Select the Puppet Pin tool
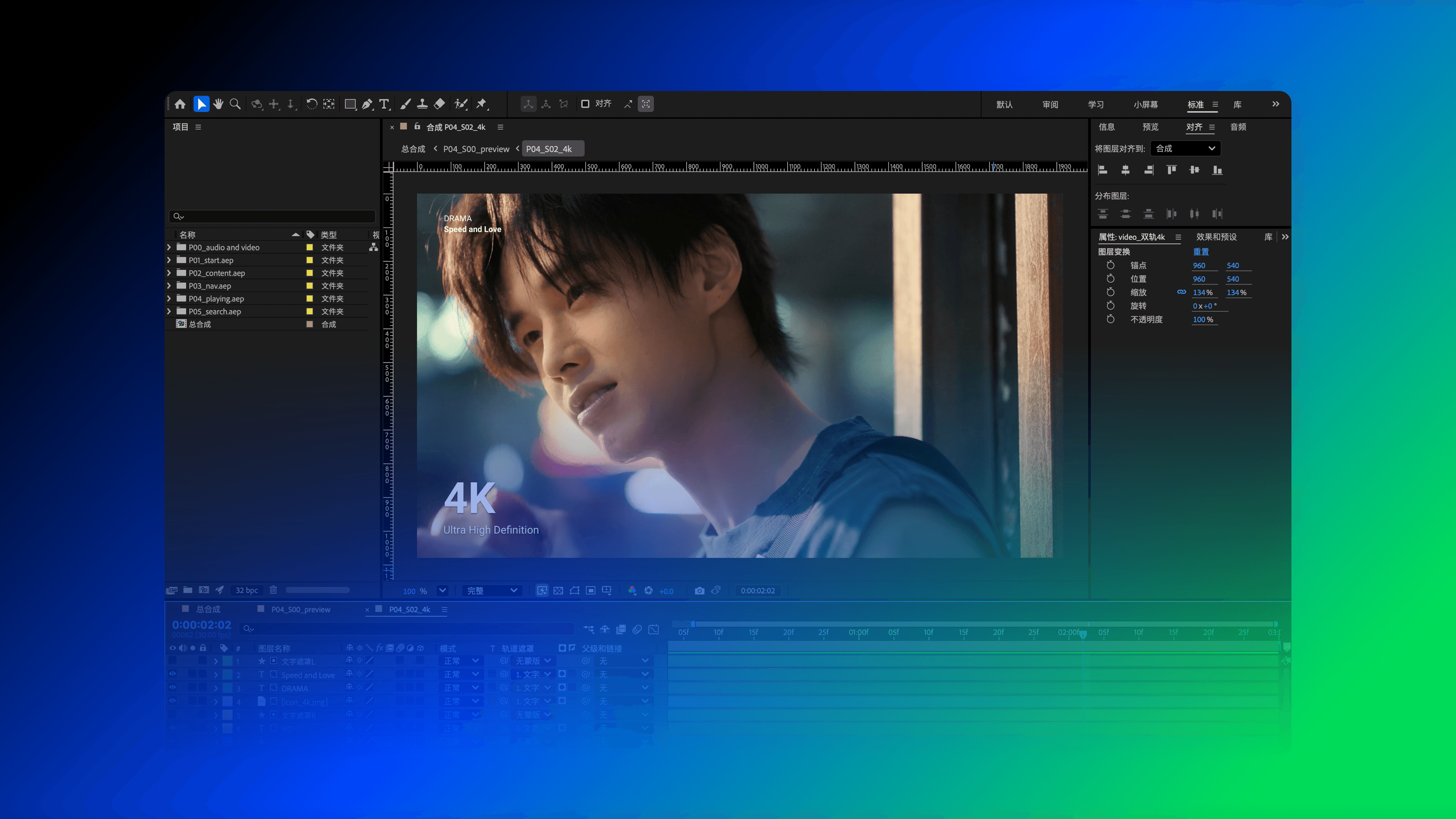Image resolution: width=1456 pixels, height=819 pixels. 482,104
